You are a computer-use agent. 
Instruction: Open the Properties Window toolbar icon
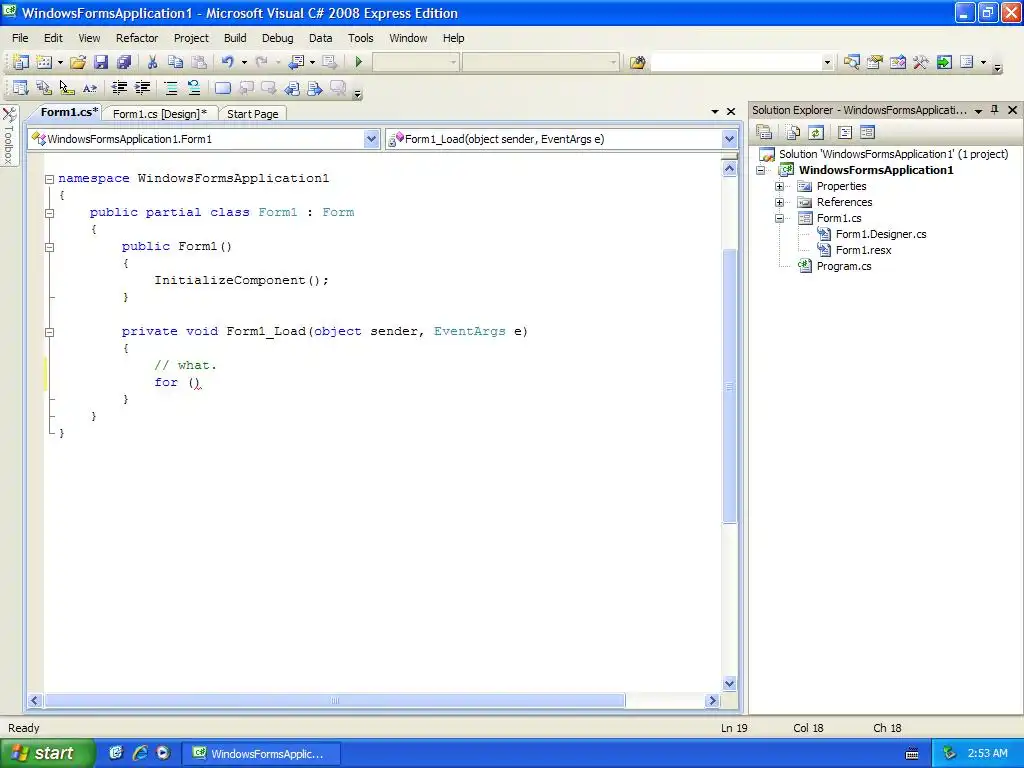click(874, 62)
